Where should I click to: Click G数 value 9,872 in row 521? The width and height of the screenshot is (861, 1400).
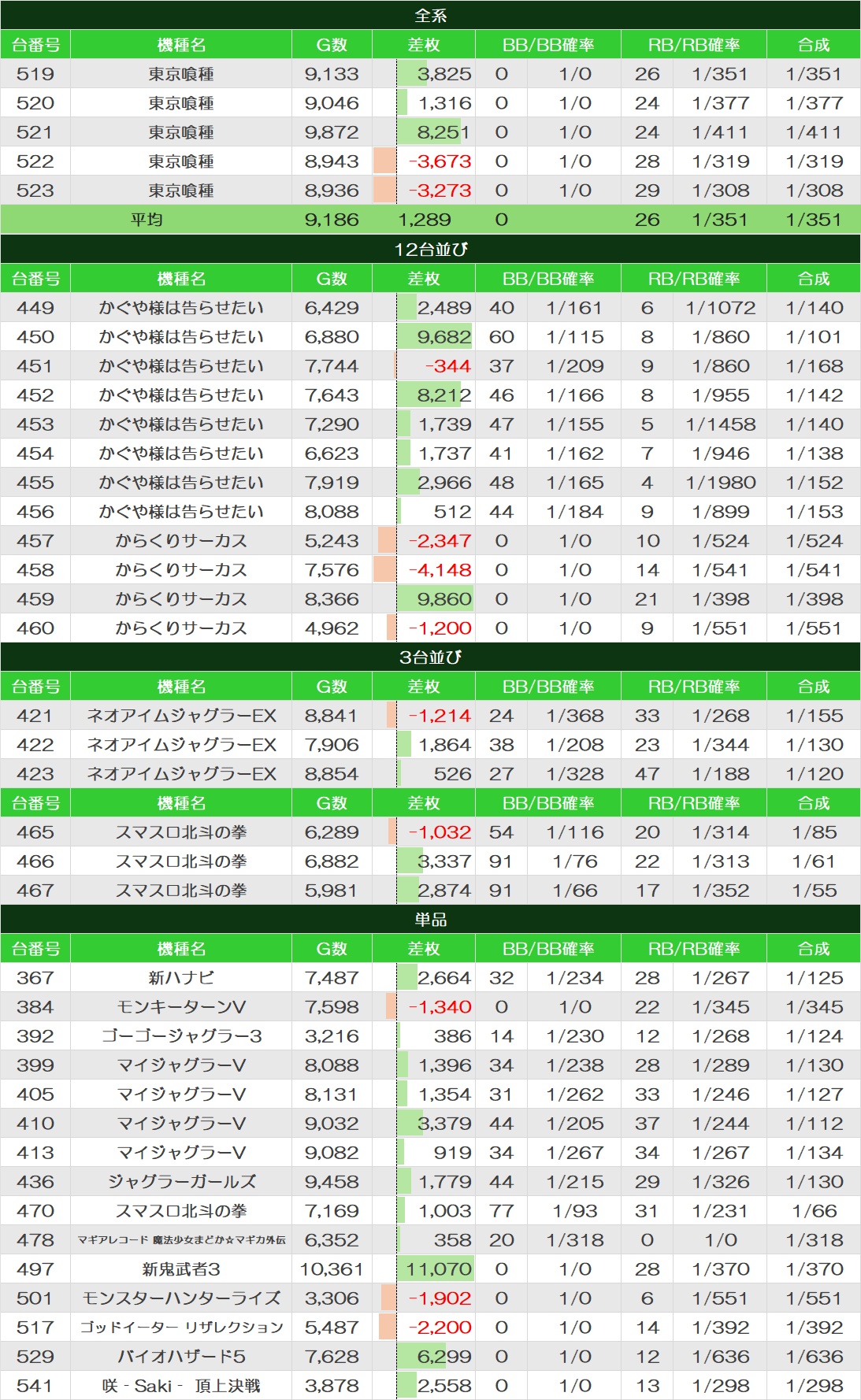pyautogui.click(x=332, y=132)
